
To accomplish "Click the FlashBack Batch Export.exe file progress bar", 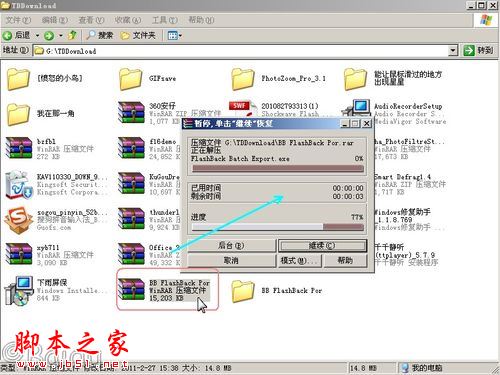I will pyautogui.click(x=277, y=169).
